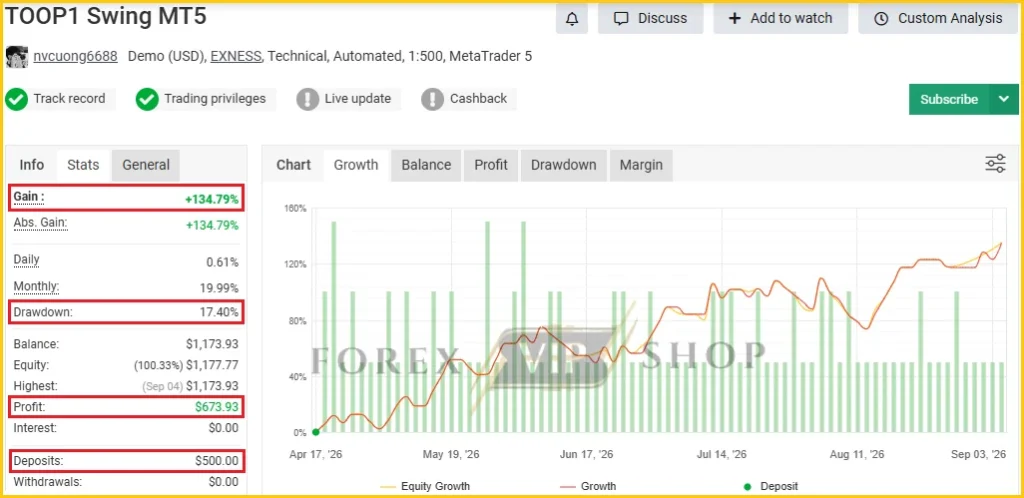
Task: Click the Add to watch button
Action: click(x=780, y=18)
